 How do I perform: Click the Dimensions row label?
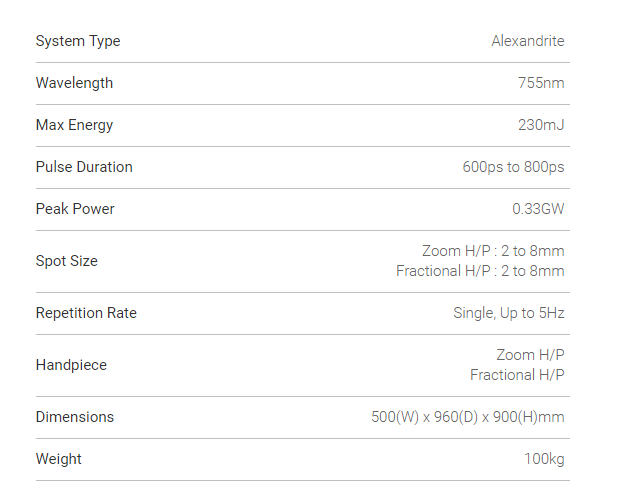point(75,417)
